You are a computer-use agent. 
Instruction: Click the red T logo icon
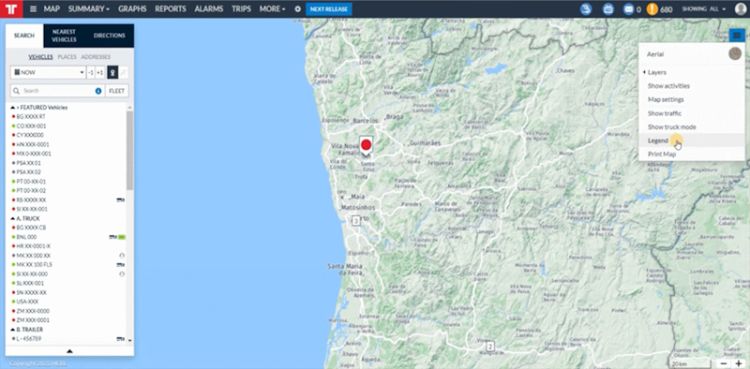point(11,9)
